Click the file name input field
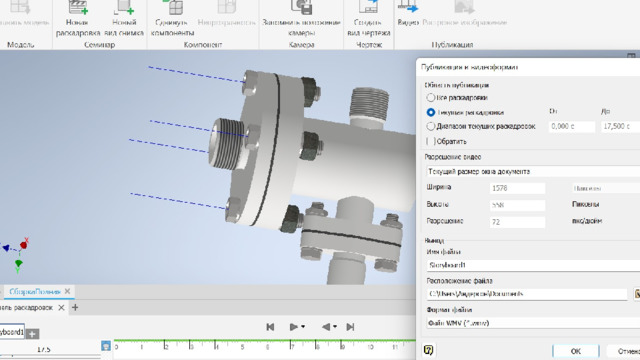The image size is (640, 360). [x=533, y=265]
